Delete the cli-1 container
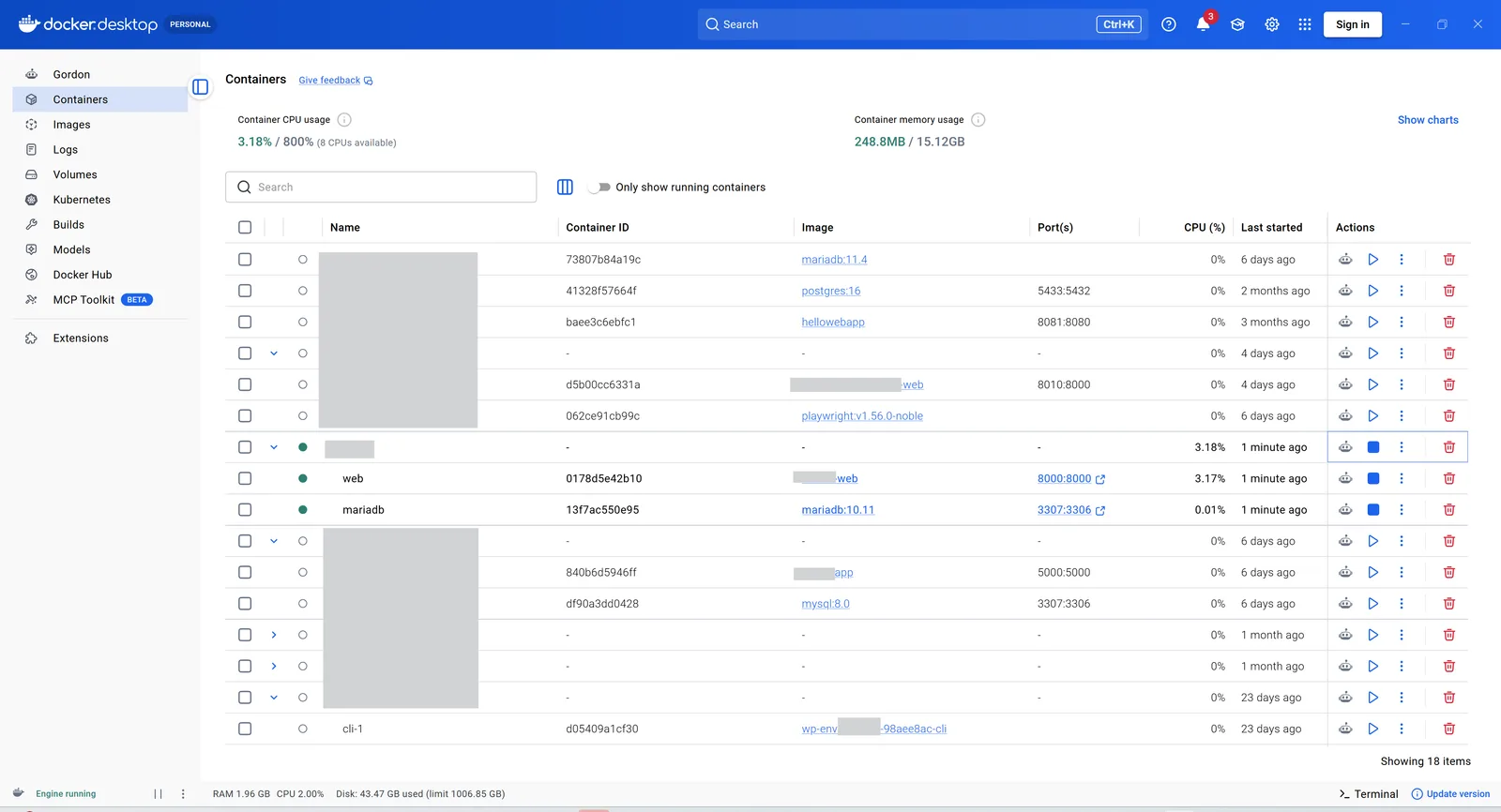This screenshot has width=1501, height=812. point(1449,729)
